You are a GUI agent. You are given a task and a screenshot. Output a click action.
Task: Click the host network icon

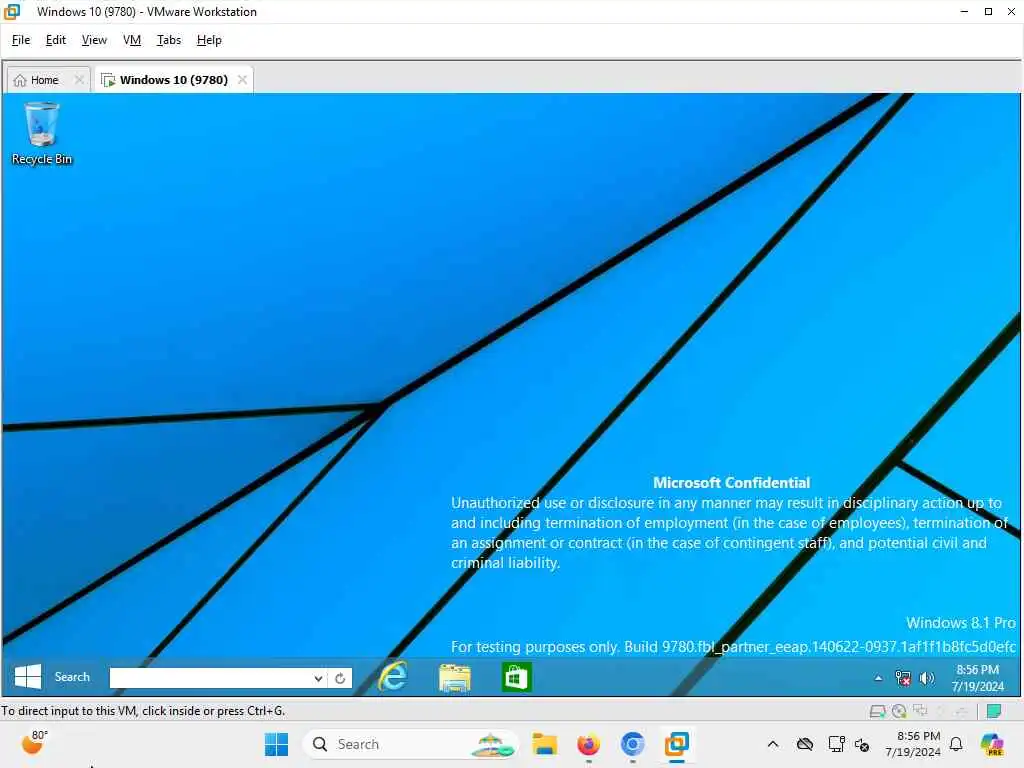tap(836, 744)
